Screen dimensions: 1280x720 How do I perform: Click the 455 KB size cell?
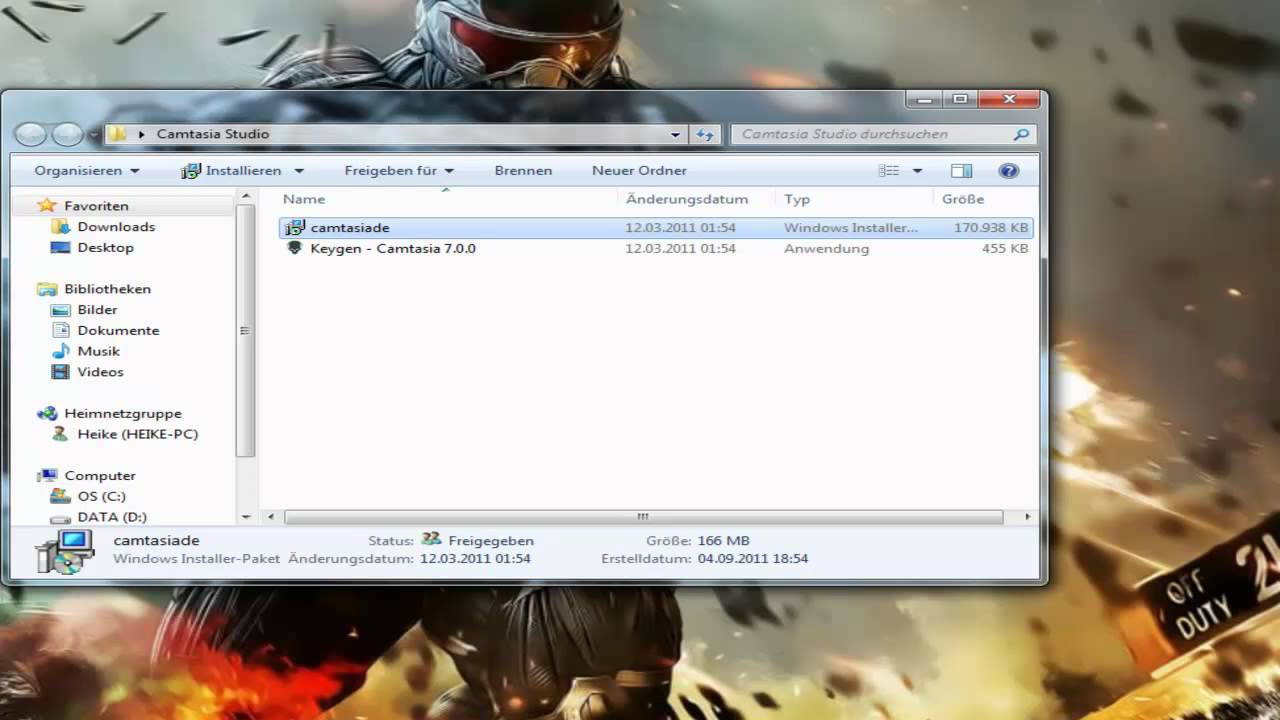coord(1005,248)
